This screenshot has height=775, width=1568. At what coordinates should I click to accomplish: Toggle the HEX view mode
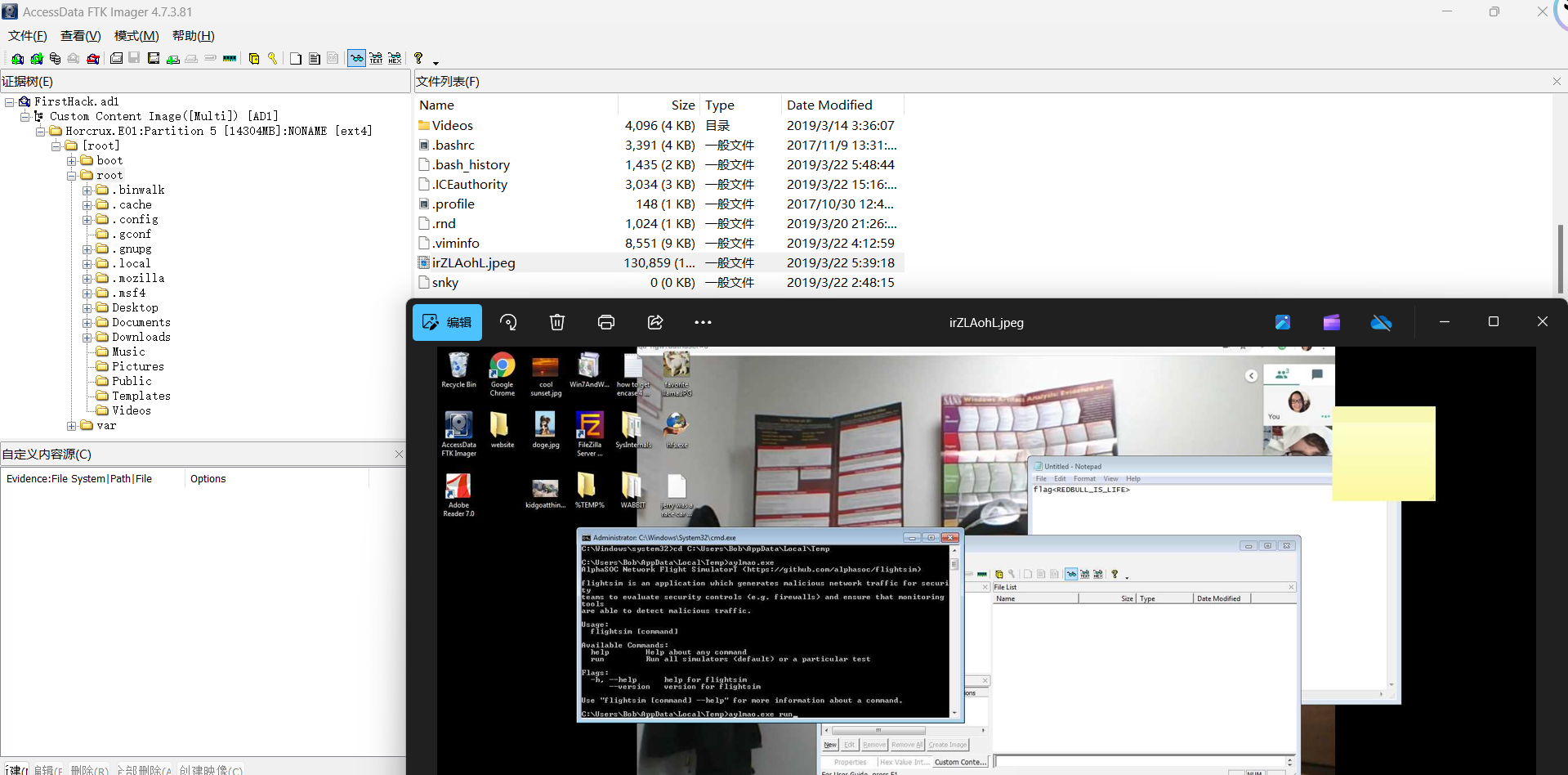(x=395, y=59)
